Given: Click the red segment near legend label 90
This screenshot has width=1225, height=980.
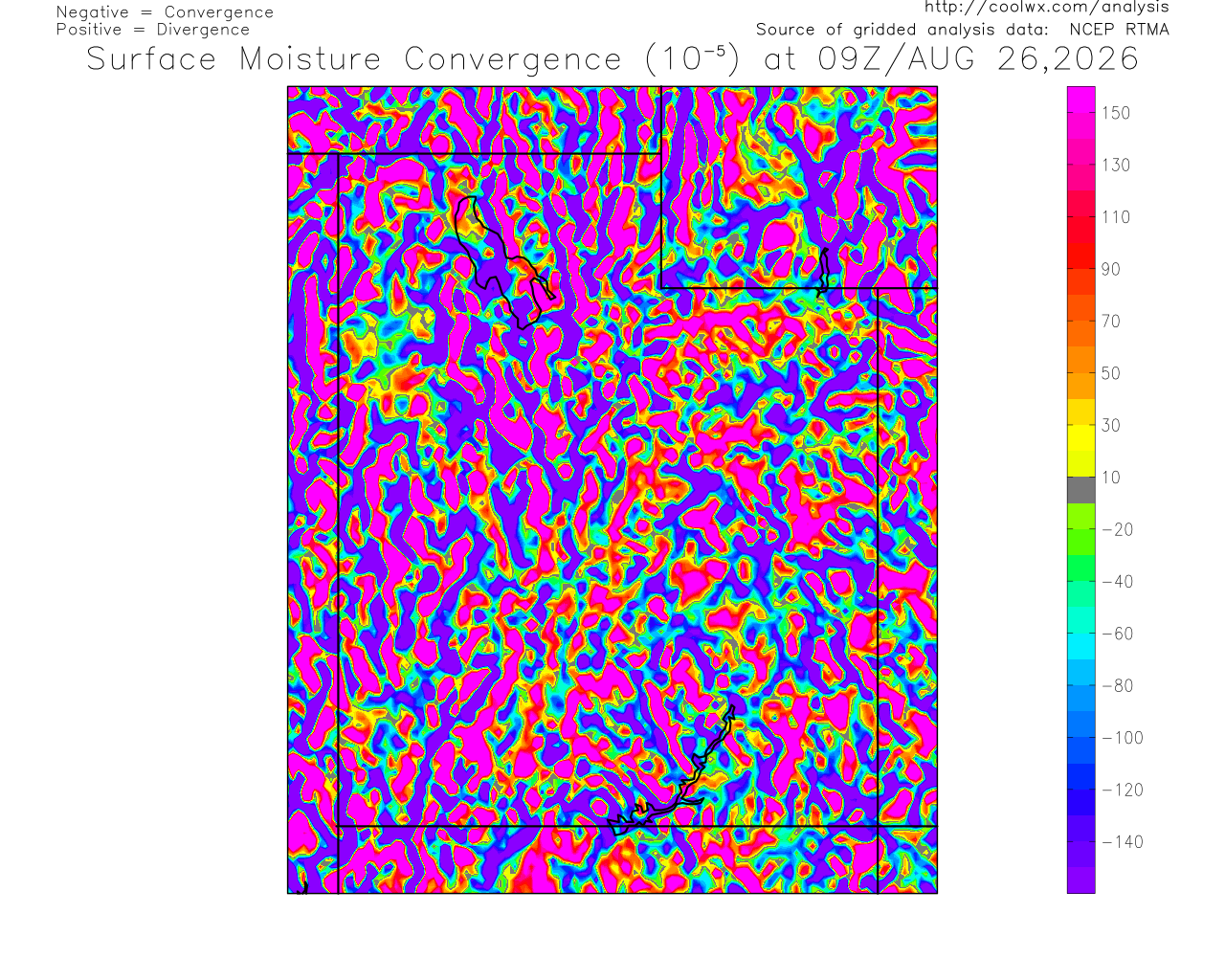Looking at the screenshot, I should 1081,256.
